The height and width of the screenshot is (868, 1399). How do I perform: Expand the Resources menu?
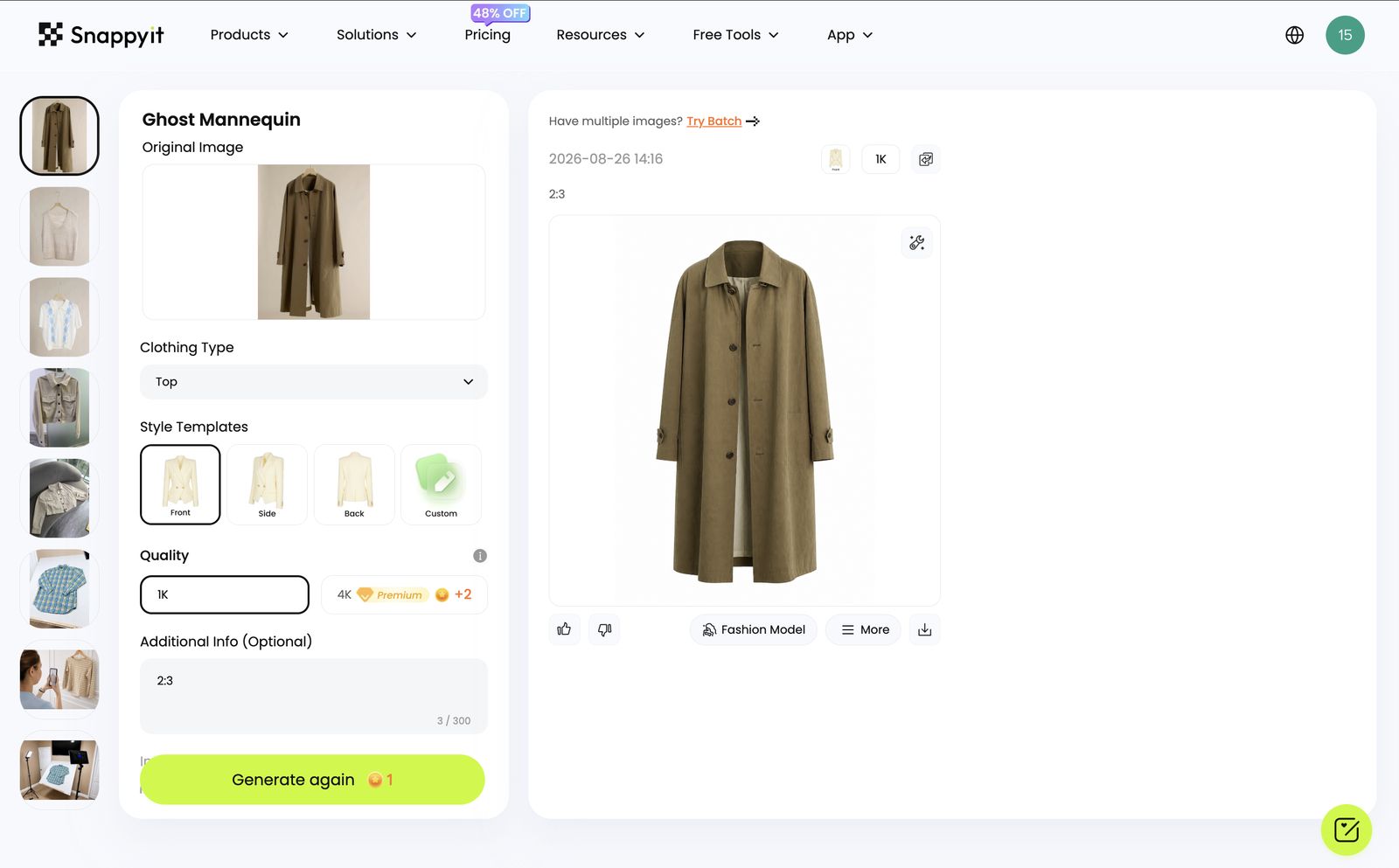click(x=601, y=35)
